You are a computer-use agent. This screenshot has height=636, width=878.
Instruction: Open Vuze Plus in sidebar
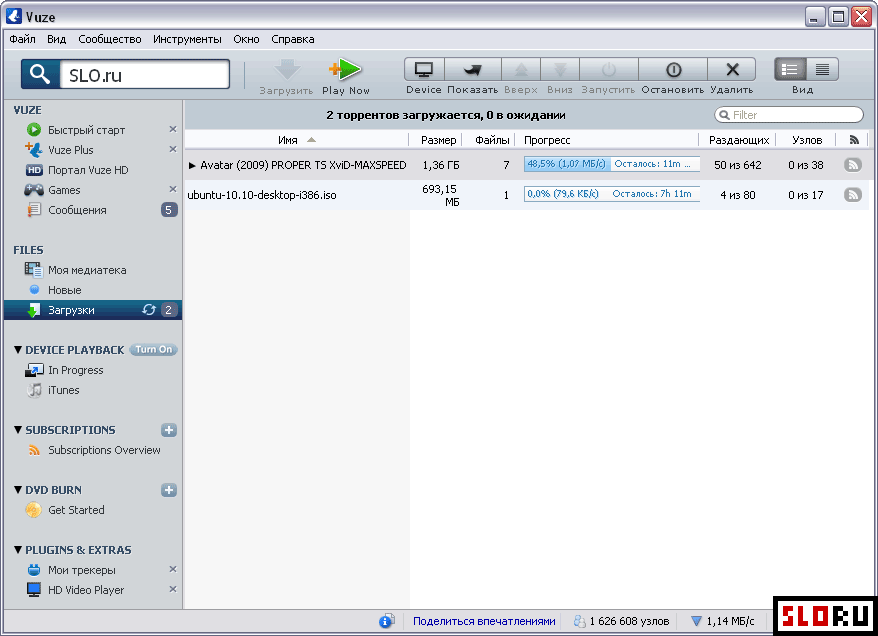71,150
